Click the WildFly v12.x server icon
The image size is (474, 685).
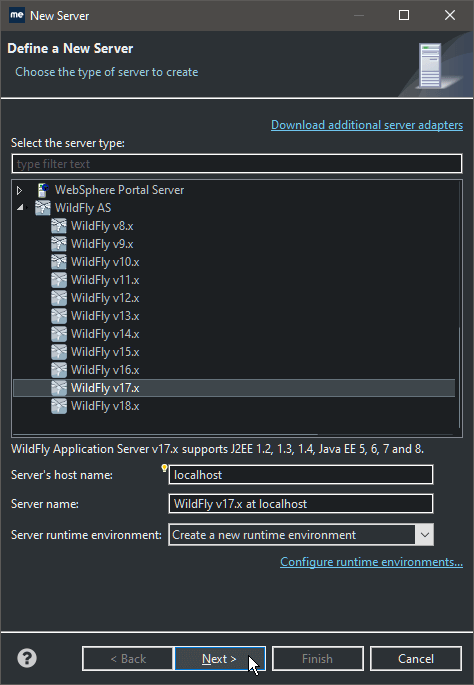(x=59, y=298)
